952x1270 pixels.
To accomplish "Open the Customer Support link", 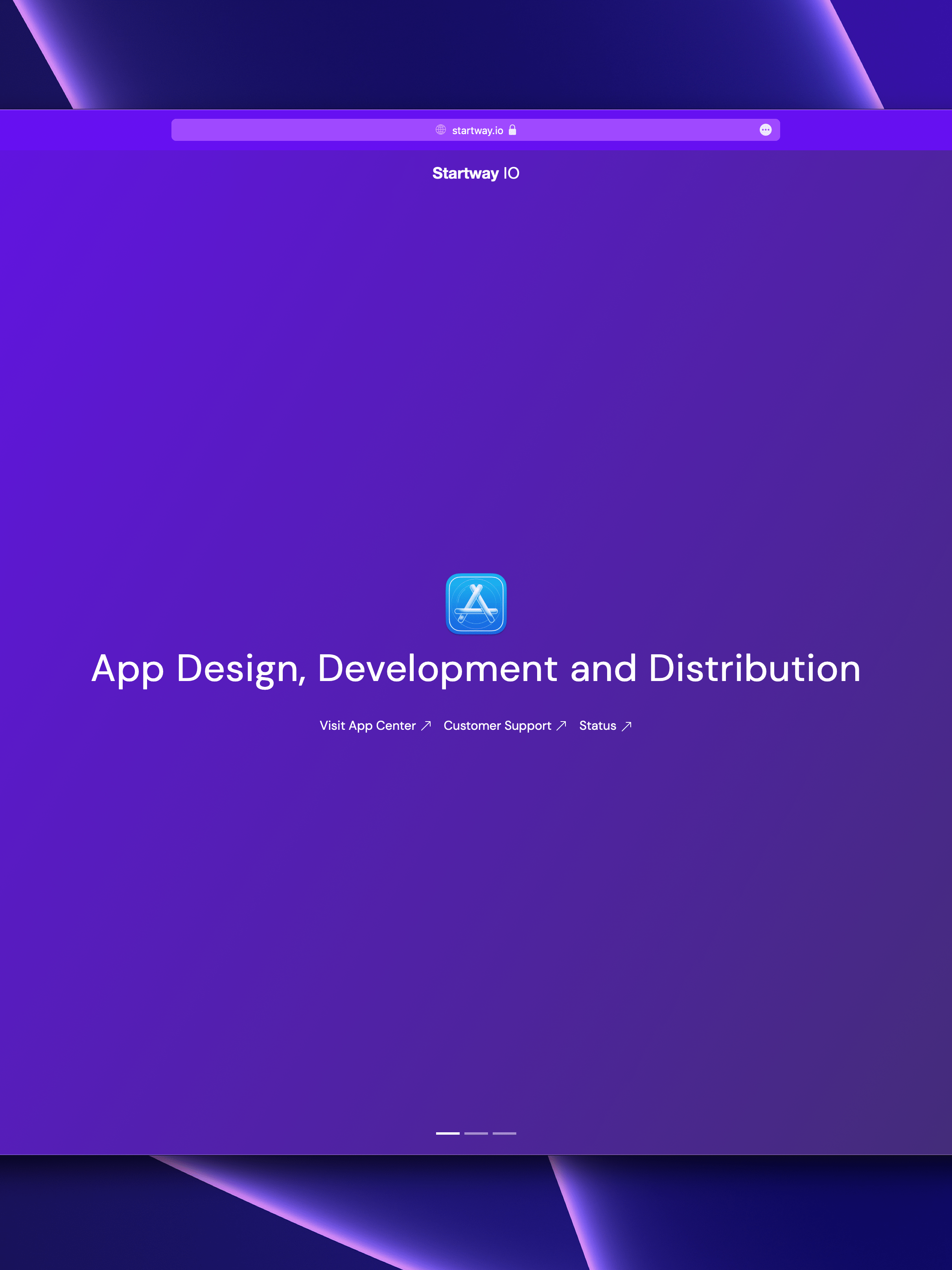I will (x=505, y=726).
